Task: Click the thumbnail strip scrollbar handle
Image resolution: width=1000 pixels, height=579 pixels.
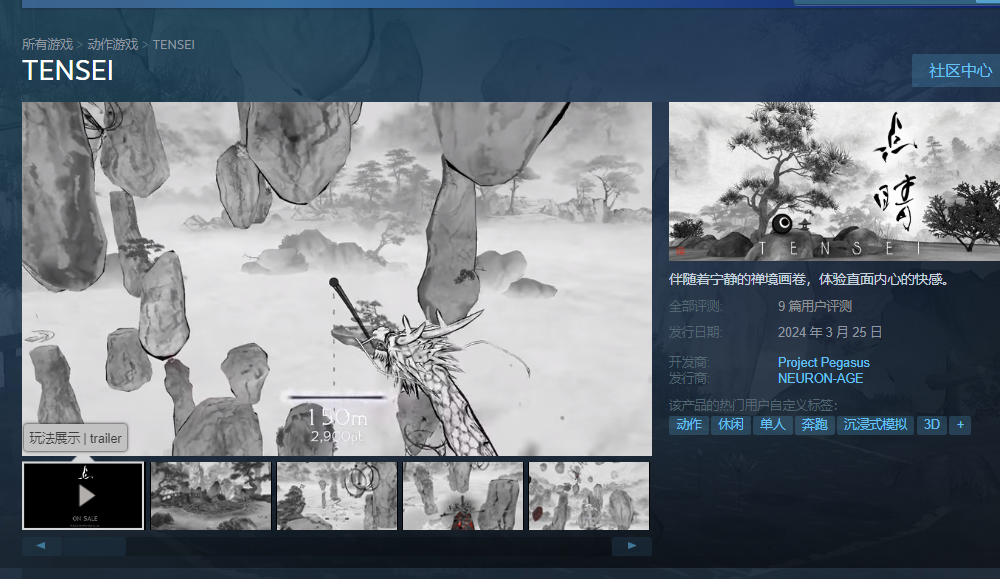Action: 94,546
